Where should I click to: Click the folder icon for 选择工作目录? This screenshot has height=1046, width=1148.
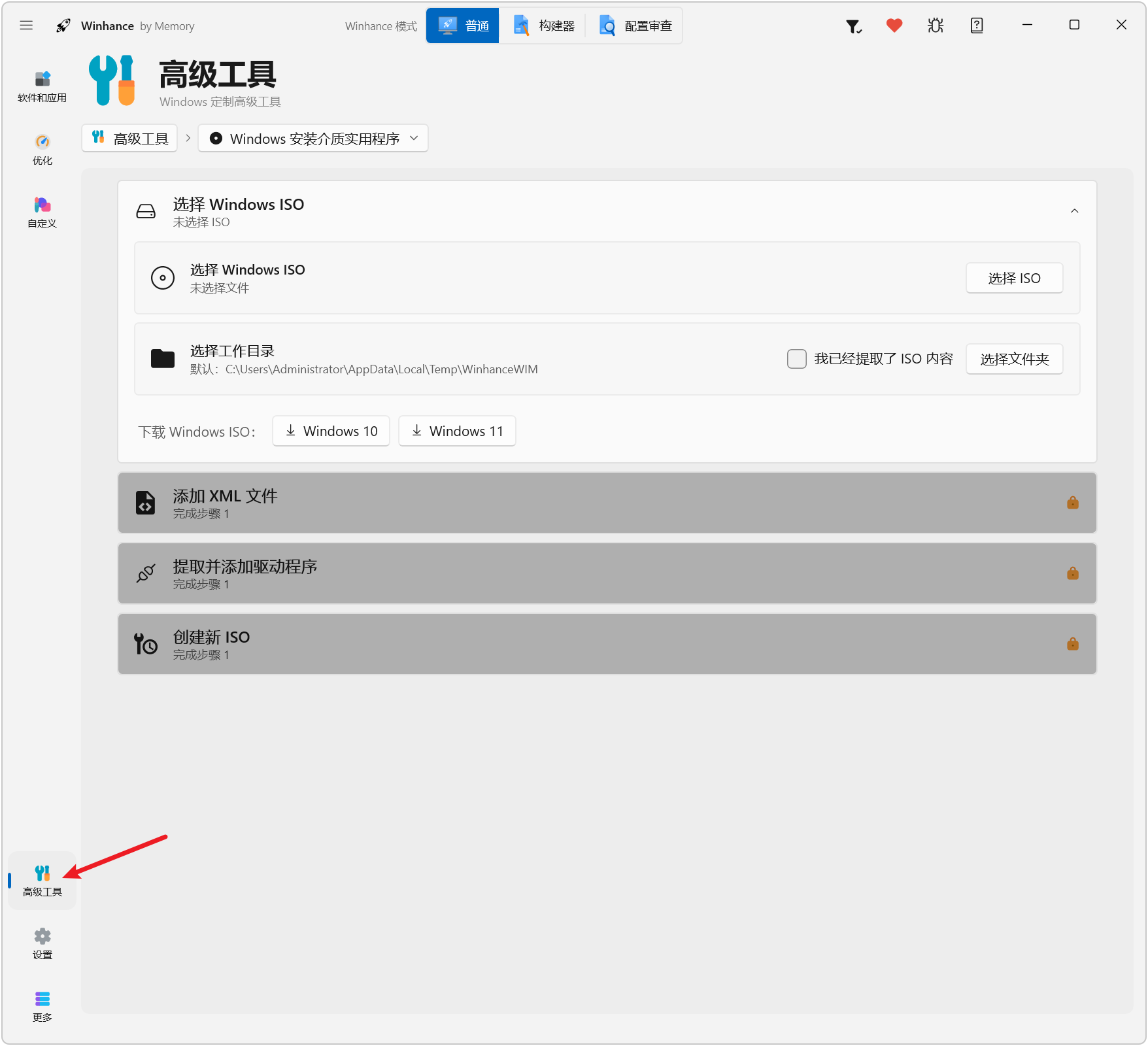(x=163, y=359)
